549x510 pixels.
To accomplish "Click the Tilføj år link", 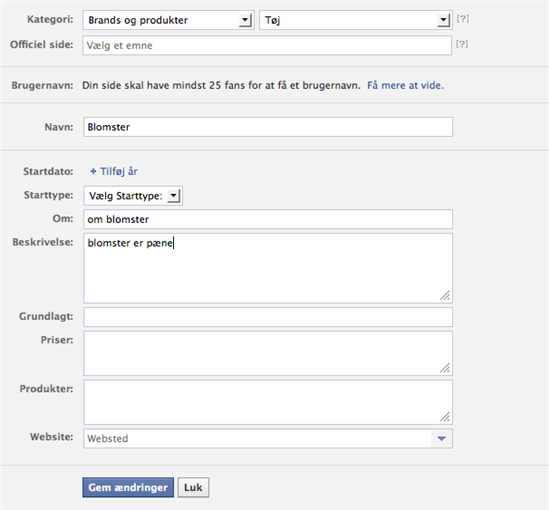I will [x=119, y=171].
